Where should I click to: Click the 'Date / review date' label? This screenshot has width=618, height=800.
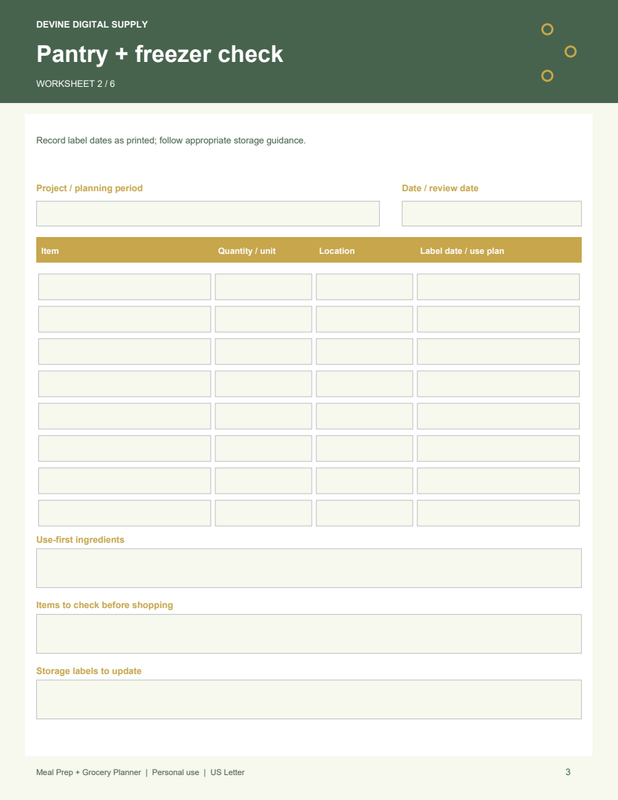(440, 188)
